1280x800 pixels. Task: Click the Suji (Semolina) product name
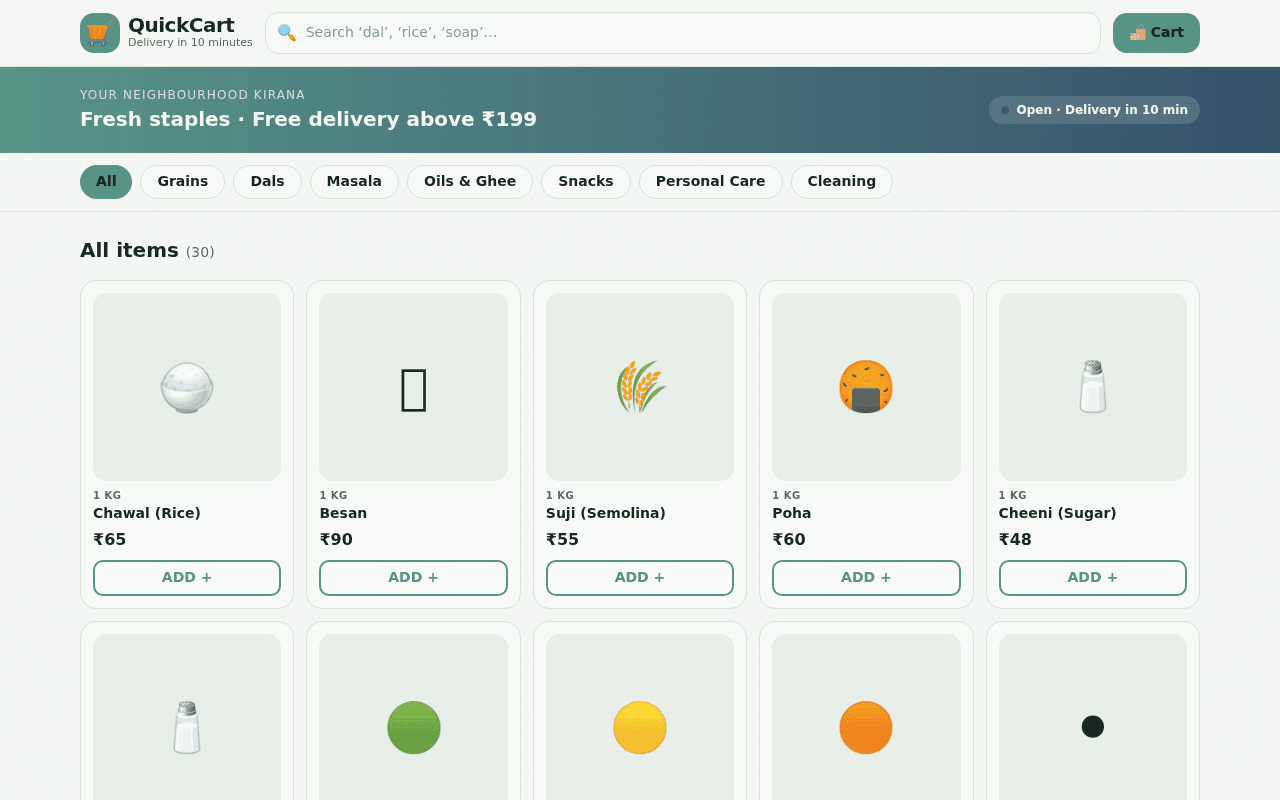606,513
